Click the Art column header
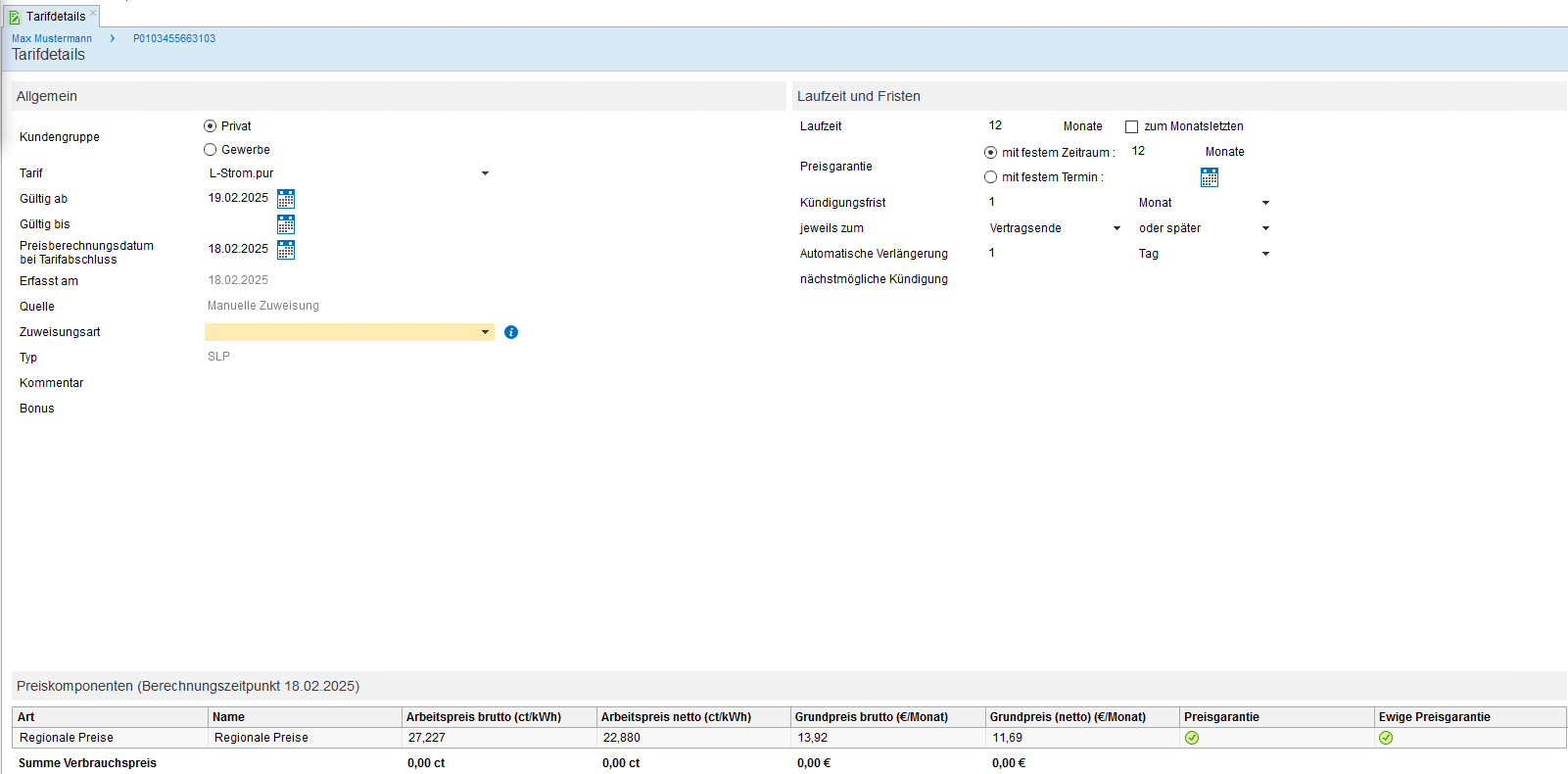This screenshot has height=774, width=1568. (x=110, y=717)
